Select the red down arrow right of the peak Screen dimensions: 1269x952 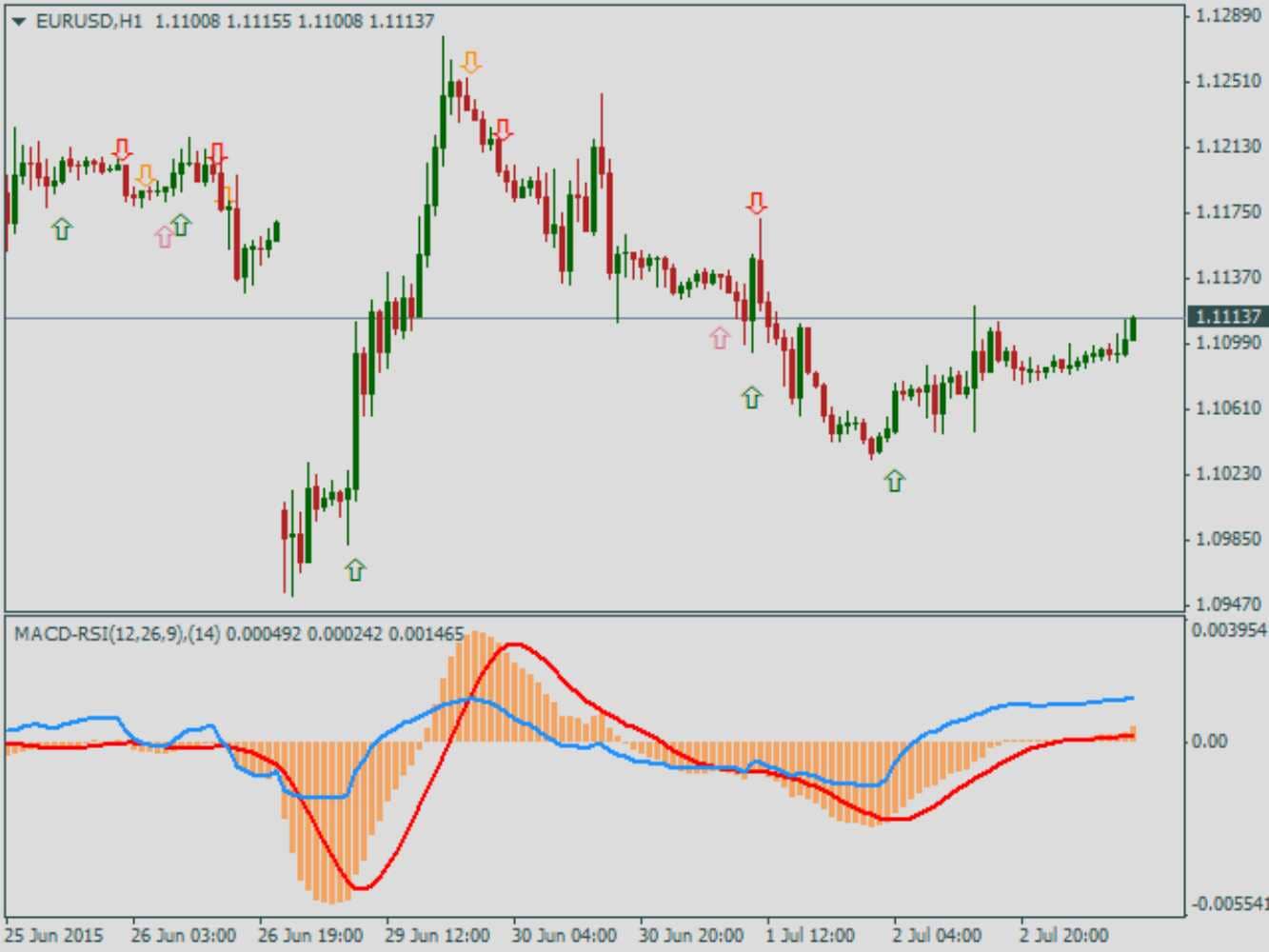tap(503, 130)
